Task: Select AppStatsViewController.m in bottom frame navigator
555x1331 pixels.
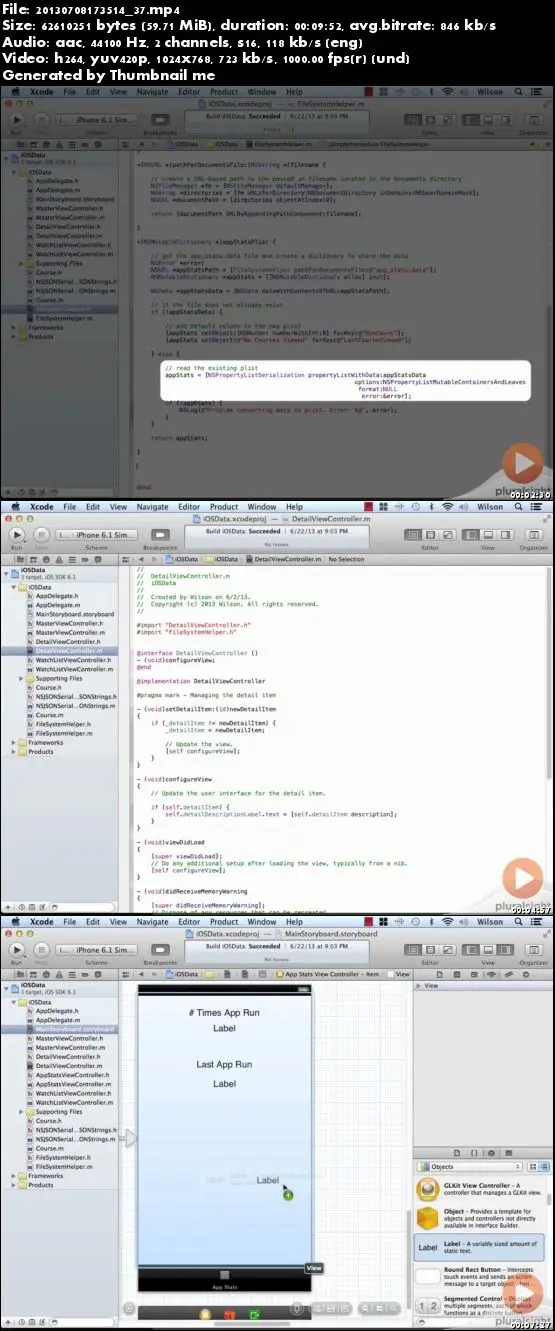Action: pos(74,1083)
